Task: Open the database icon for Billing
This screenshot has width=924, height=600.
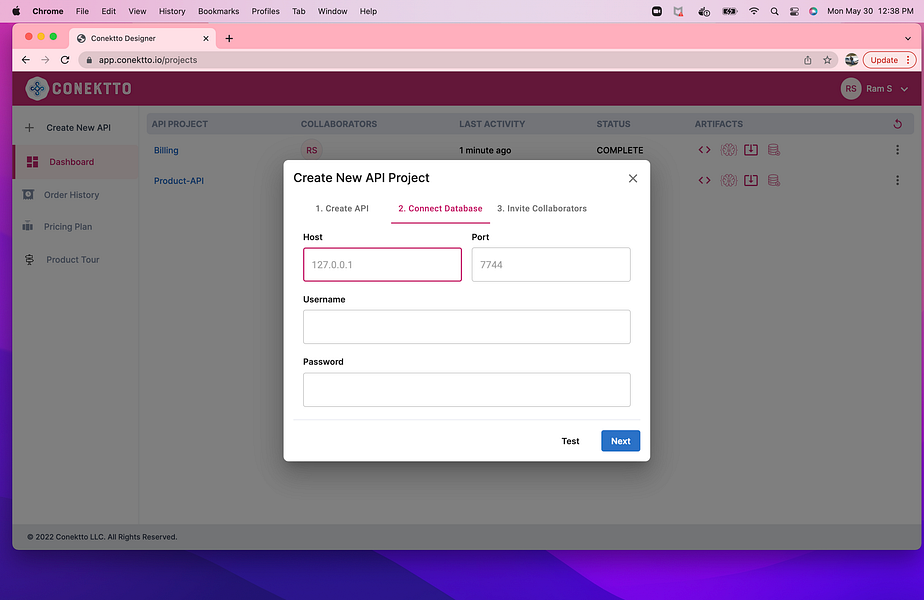Action: (x=774, y=150)
